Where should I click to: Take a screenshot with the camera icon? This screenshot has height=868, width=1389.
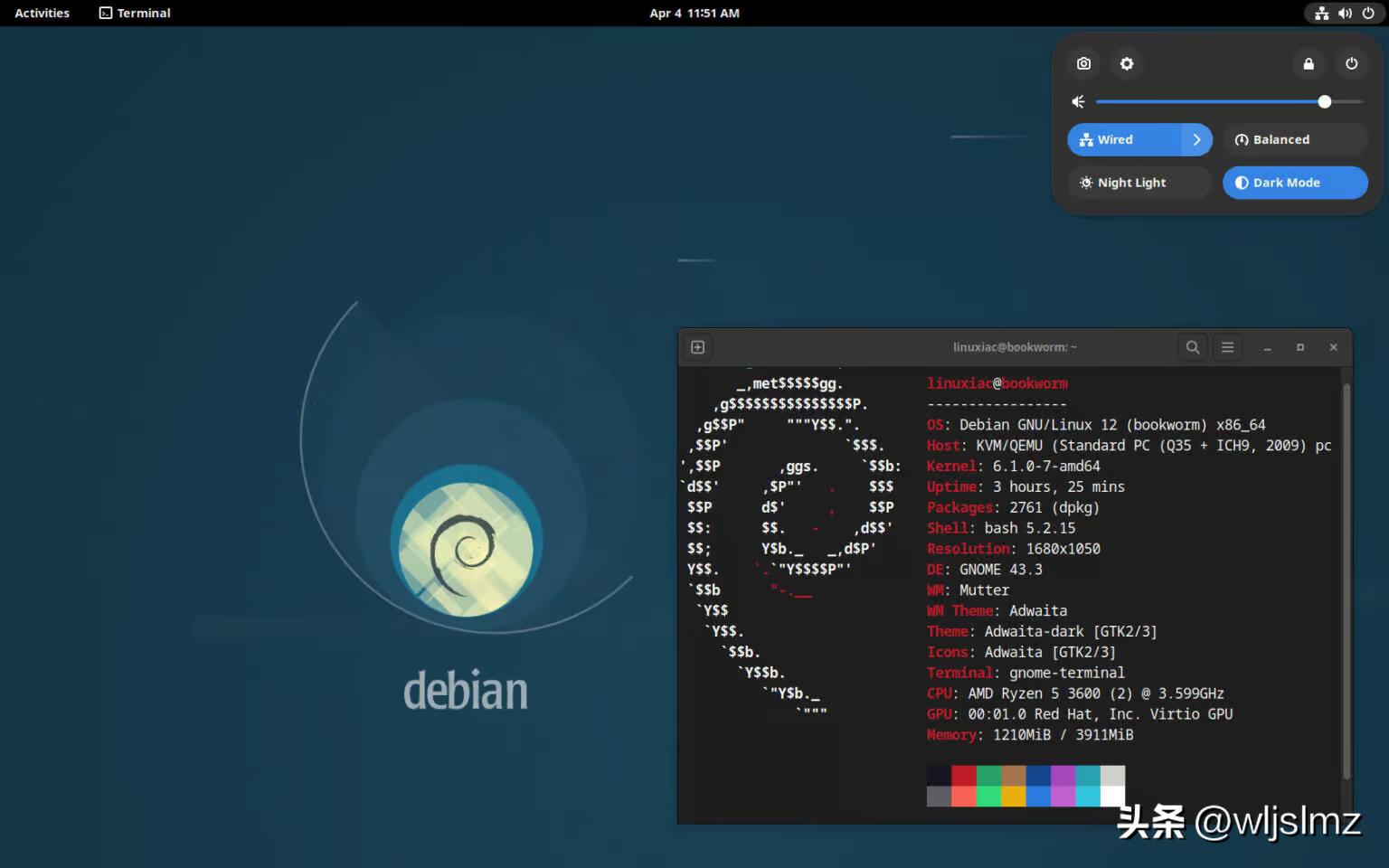[x=1083, y=63]
